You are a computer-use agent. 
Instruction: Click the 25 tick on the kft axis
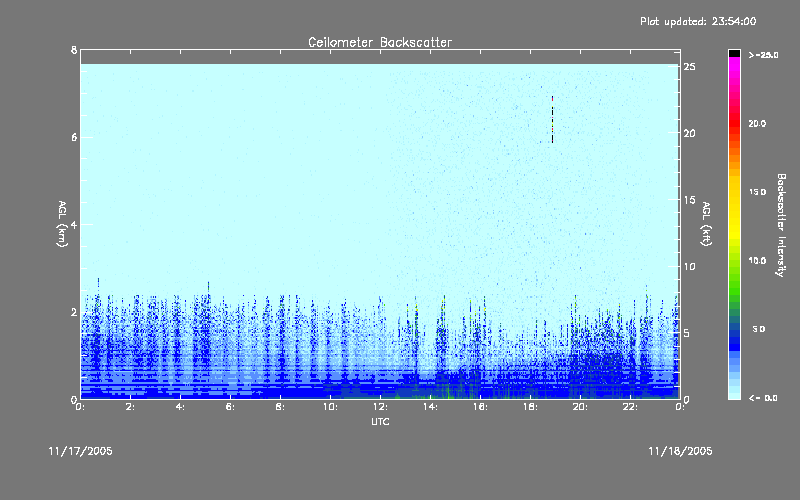pyautogui.click(x=690, y=67)
